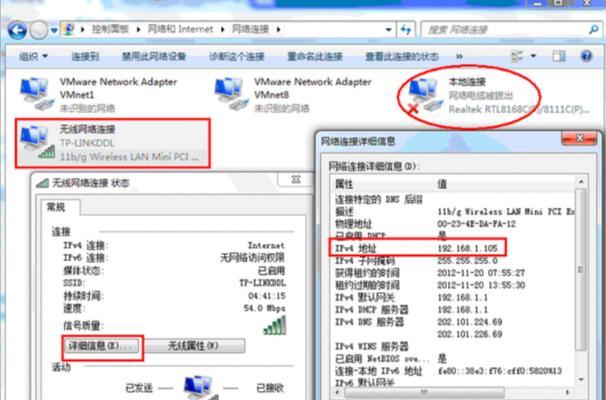
Task: Open the help question mark icon
Action: (586, 56)
